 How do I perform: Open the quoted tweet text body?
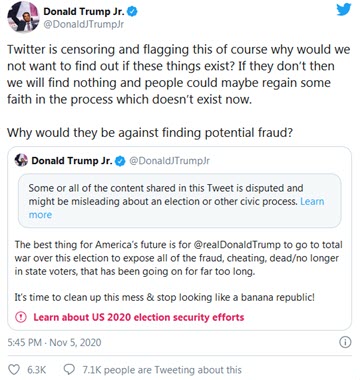point(178,271)
